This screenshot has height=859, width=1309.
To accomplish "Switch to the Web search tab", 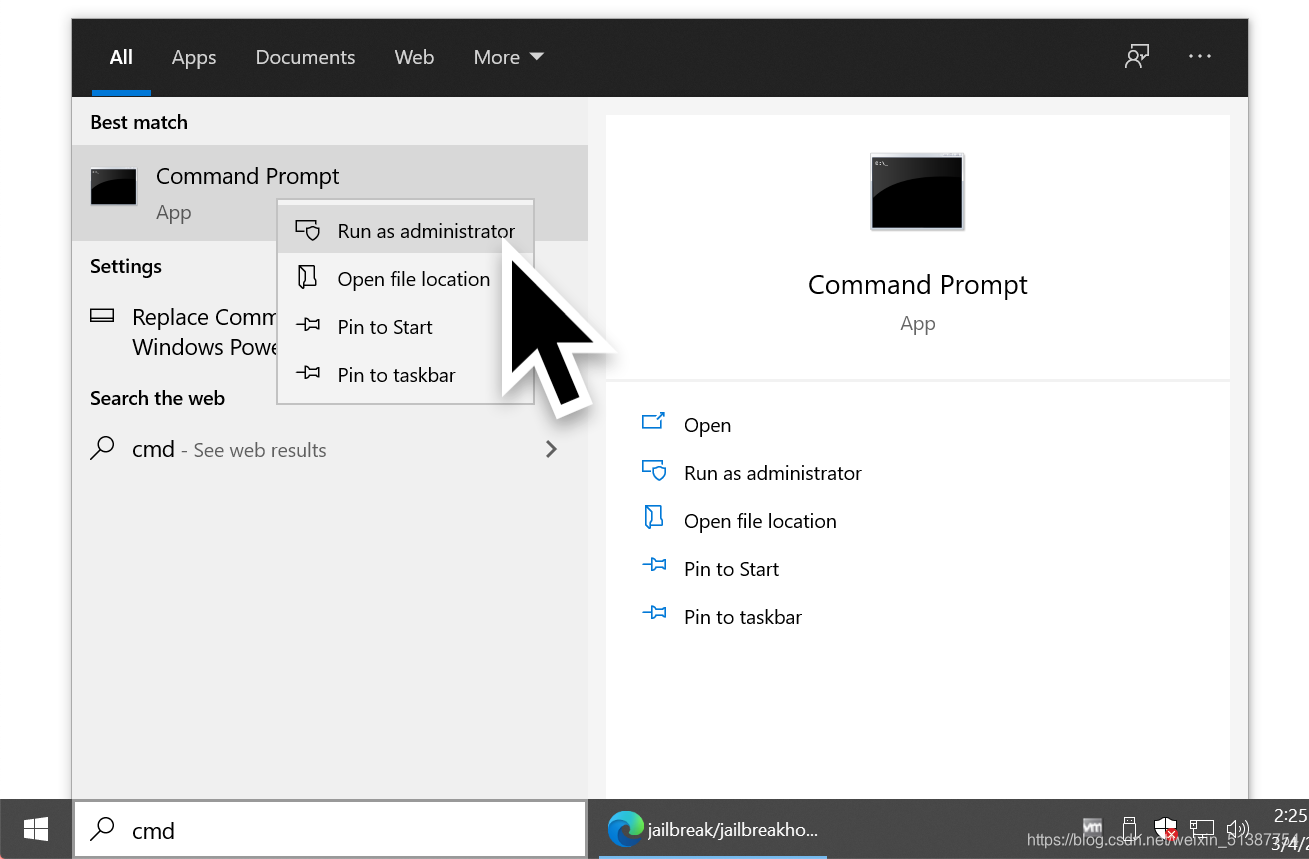I will coord(414,57).
